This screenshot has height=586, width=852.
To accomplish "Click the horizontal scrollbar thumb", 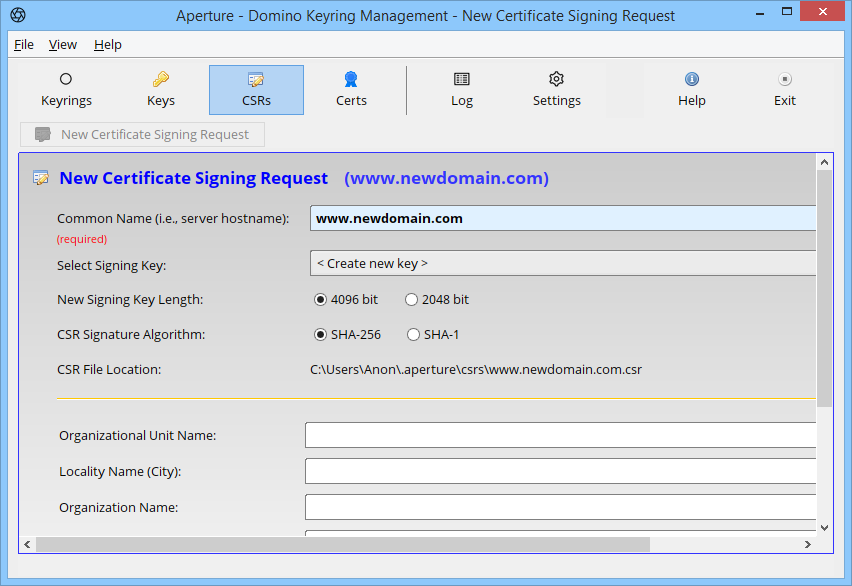I will [343, 544].
